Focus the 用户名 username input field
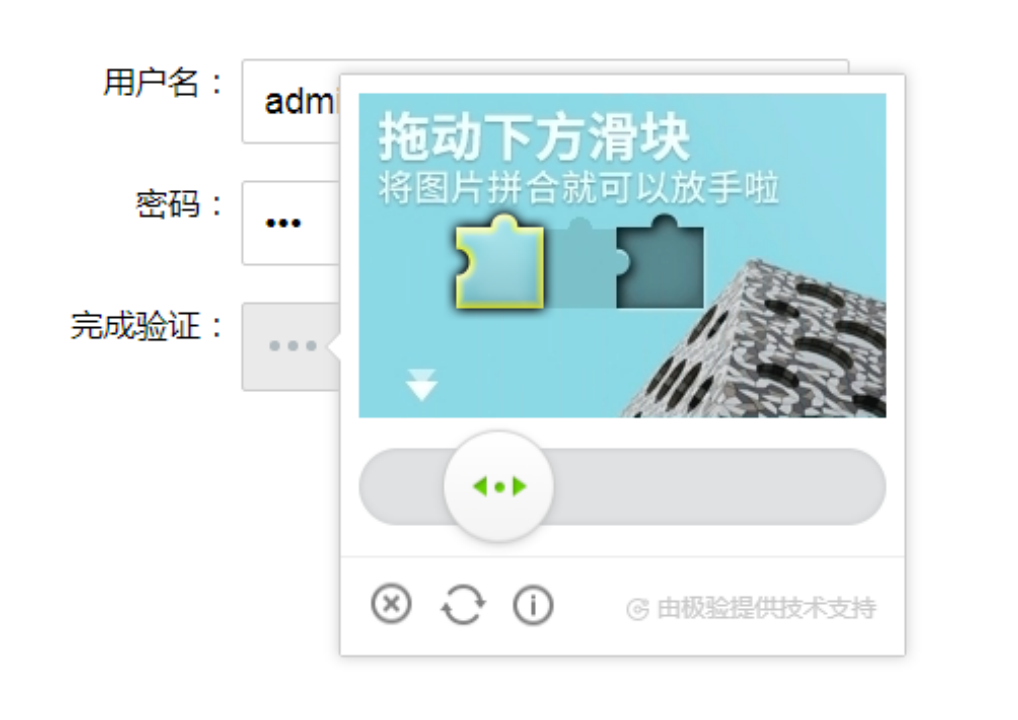This screenshot has width=1018, height=720. (x=290, y=101)
